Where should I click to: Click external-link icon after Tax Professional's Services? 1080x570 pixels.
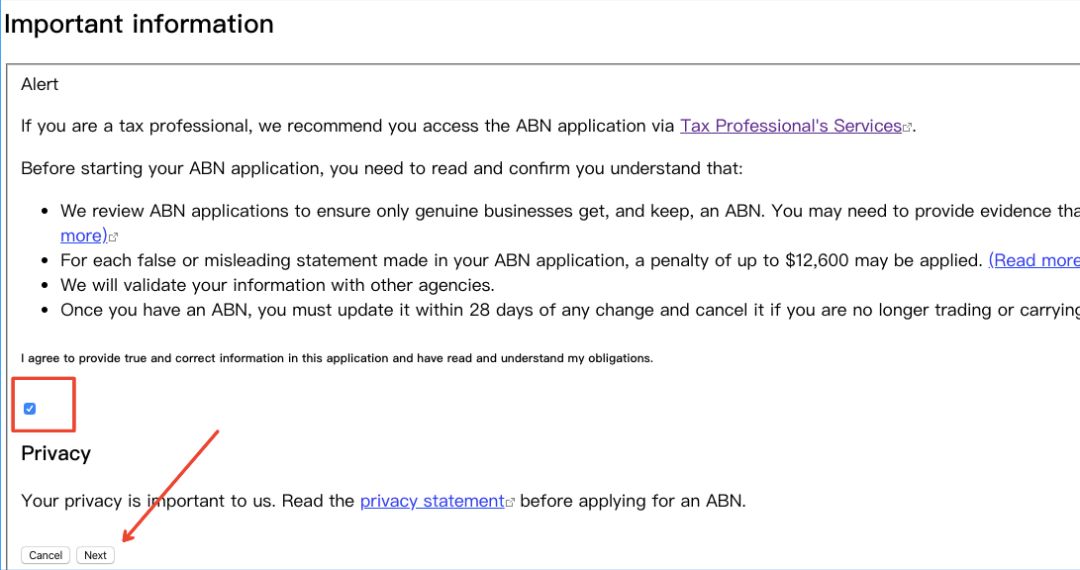coord(908,128)
